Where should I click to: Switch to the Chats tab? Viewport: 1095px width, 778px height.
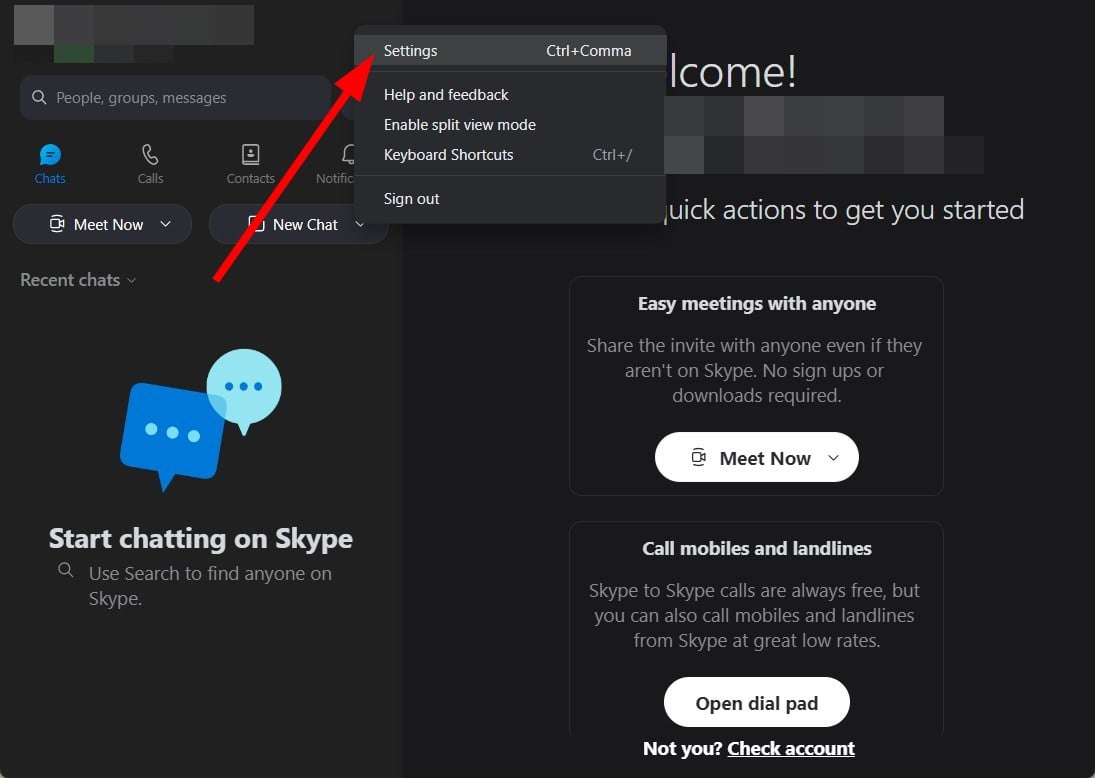50,164
